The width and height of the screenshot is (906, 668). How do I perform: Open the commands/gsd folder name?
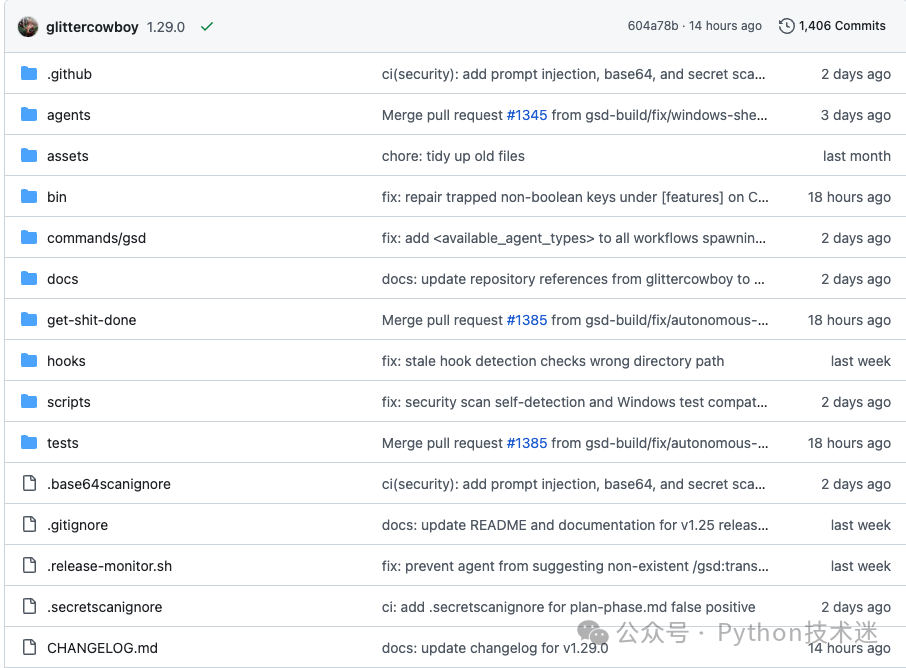pos(96,238)
